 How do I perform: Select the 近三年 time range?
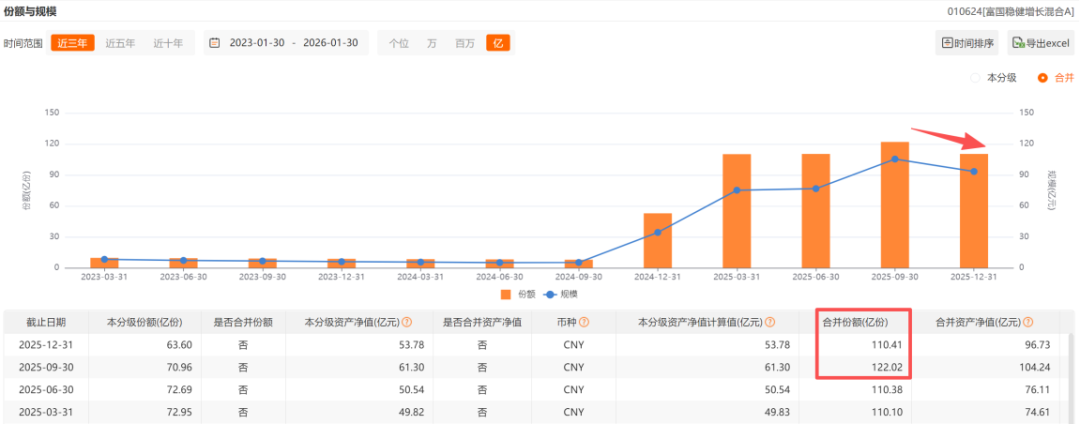click(x=72, y=43)
